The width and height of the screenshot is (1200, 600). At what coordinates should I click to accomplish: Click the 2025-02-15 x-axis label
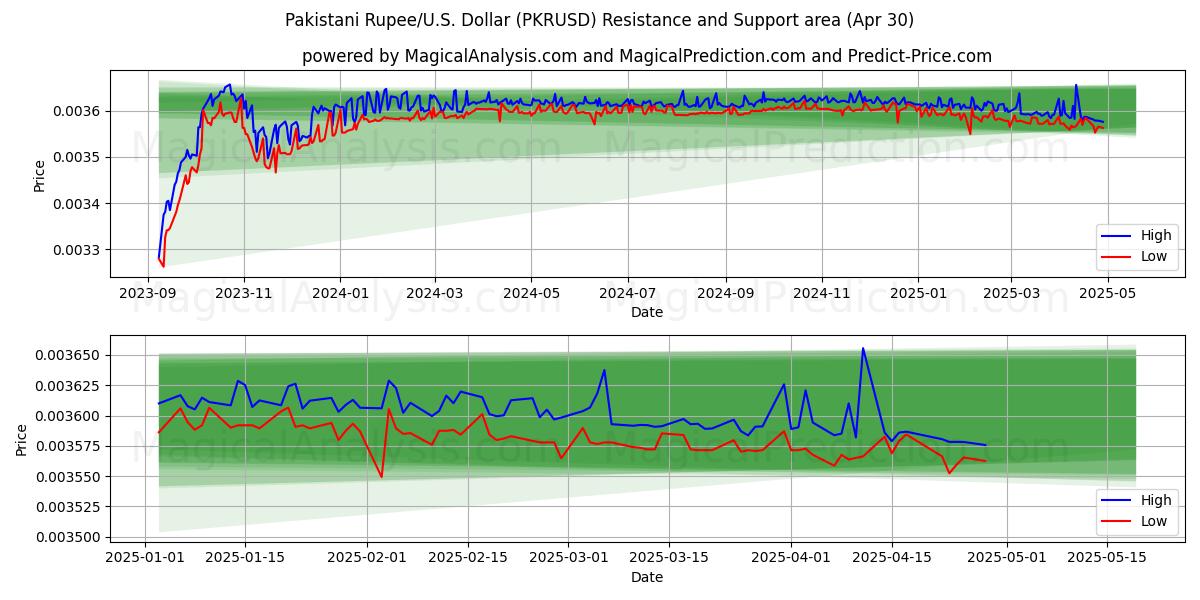coord(468,558)
